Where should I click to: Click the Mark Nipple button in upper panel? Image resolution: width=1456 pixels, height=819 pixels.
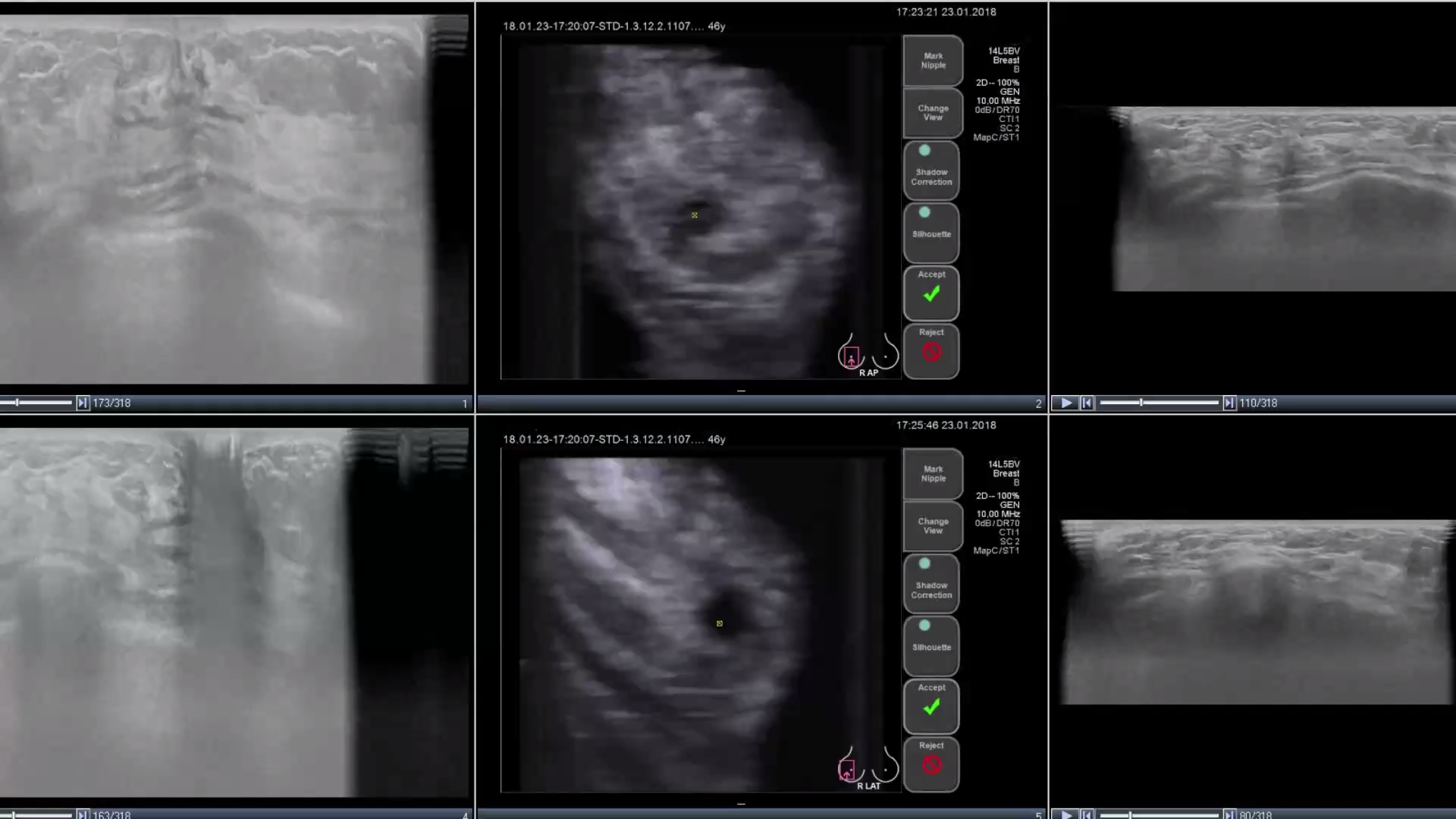pos(932,61)
